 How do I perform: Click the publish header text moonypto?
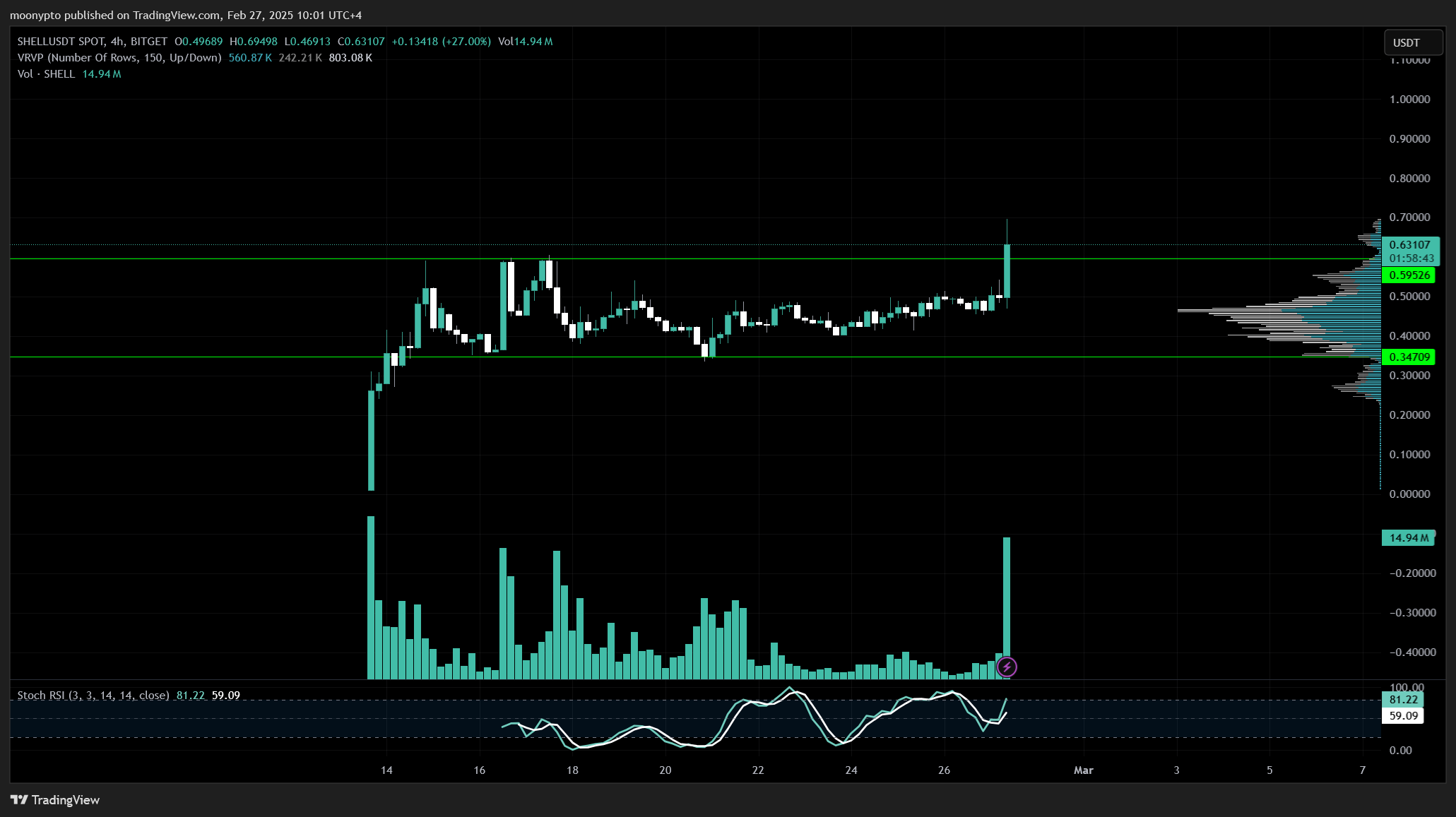35,15
